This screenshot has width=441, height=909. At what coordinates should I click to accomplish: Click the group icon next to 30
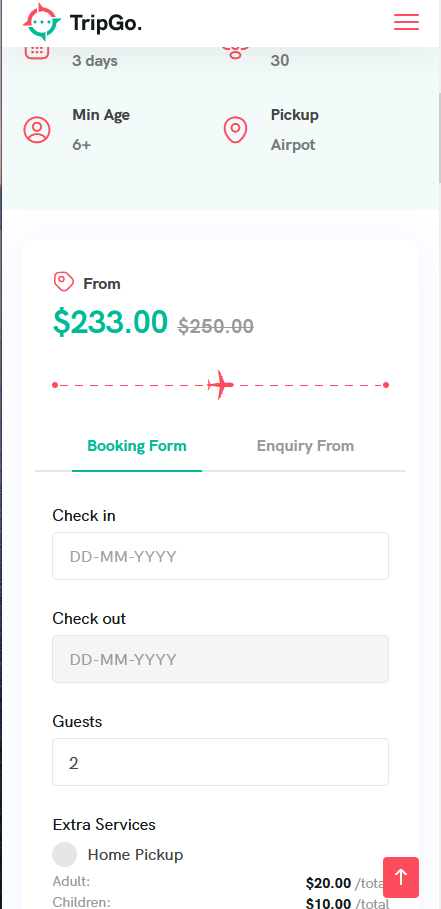point(235,53)
